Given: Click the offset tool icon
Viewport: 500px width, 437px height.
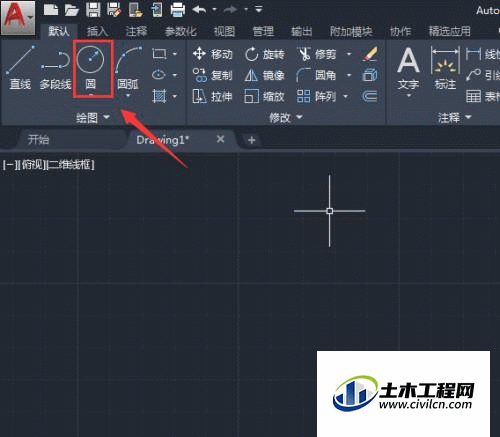Looking at the screenshot, I should pos(370,97).
